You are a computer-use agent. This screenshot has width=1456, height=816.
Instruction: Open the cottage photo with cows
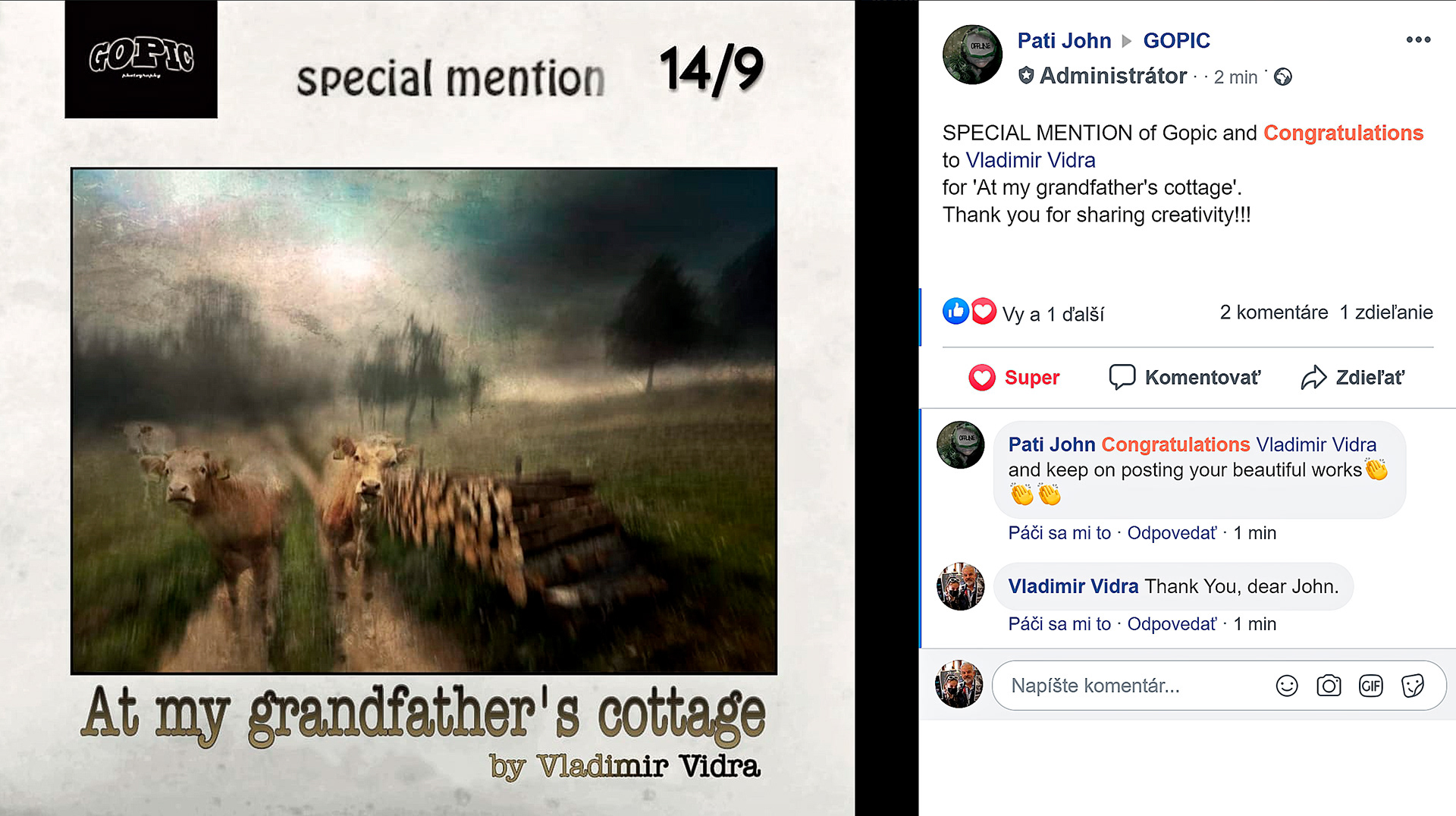424,421
